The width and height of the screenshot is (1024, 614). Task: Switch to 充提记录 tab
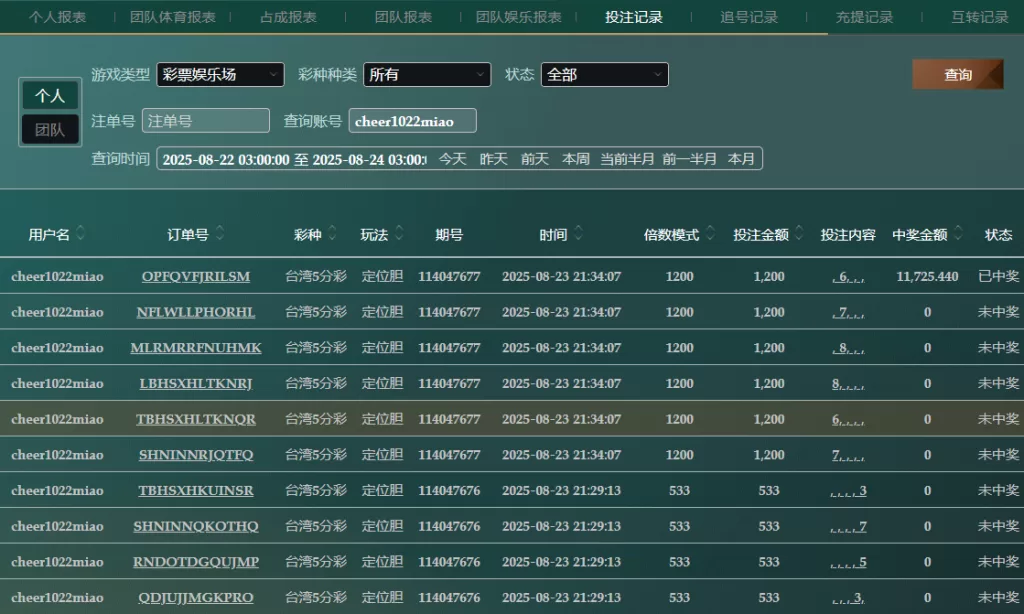point(864,17)
